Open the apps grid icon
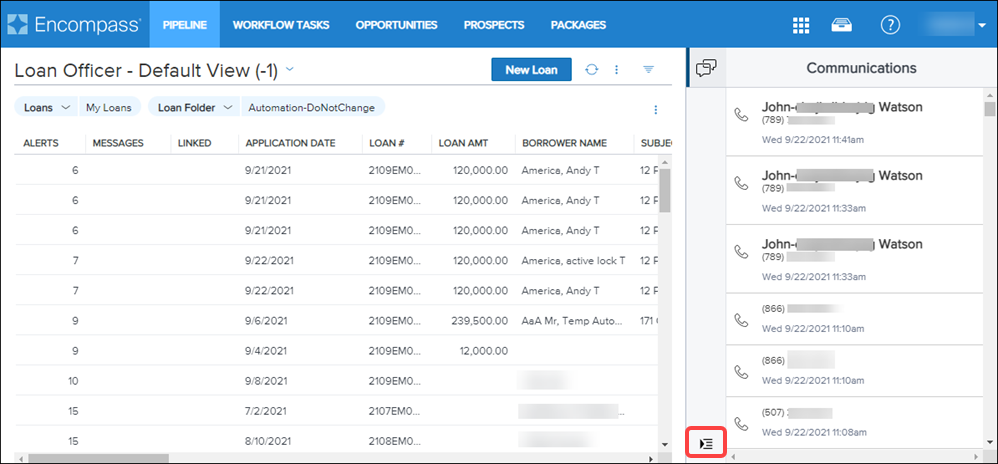Screen dimensions: 998x464 800,25
